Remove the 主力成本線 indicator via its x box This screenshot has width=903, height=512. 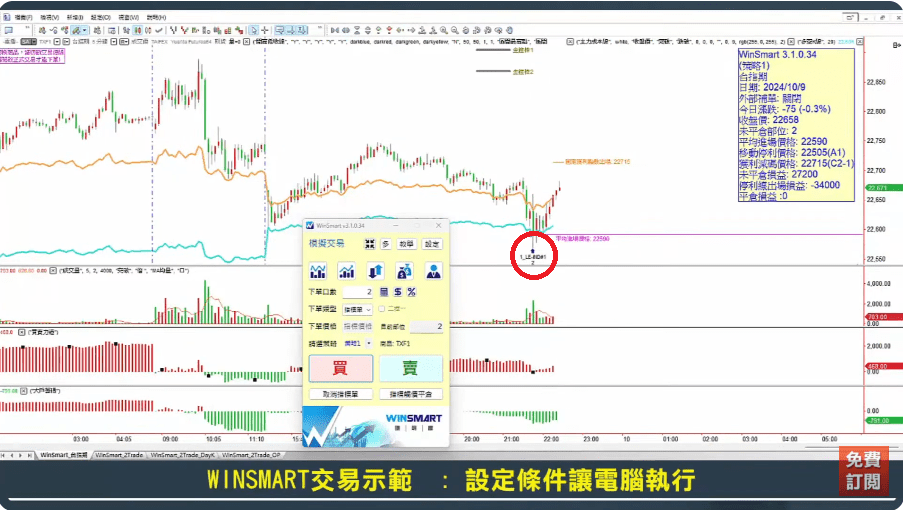[x=570, y=41]
